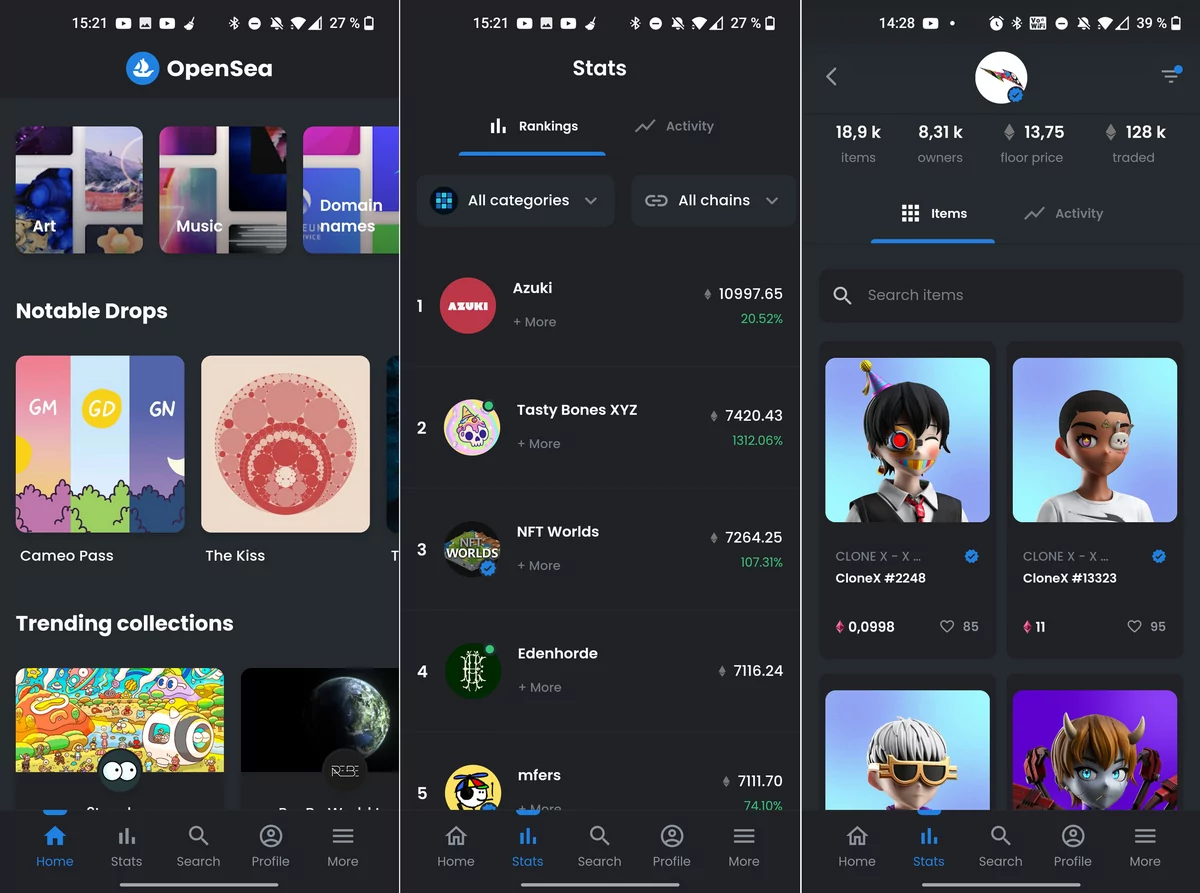Tap the mfers collection name
Image resolution: width=1200 pixels, height=893 pixels.
539,775
